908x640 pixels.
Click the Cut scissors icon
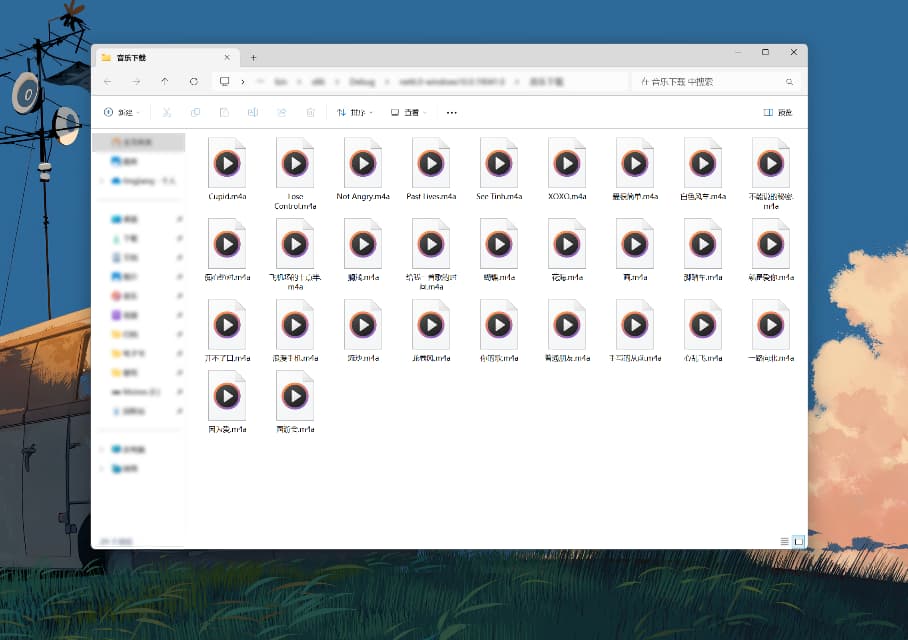point(167,113)
